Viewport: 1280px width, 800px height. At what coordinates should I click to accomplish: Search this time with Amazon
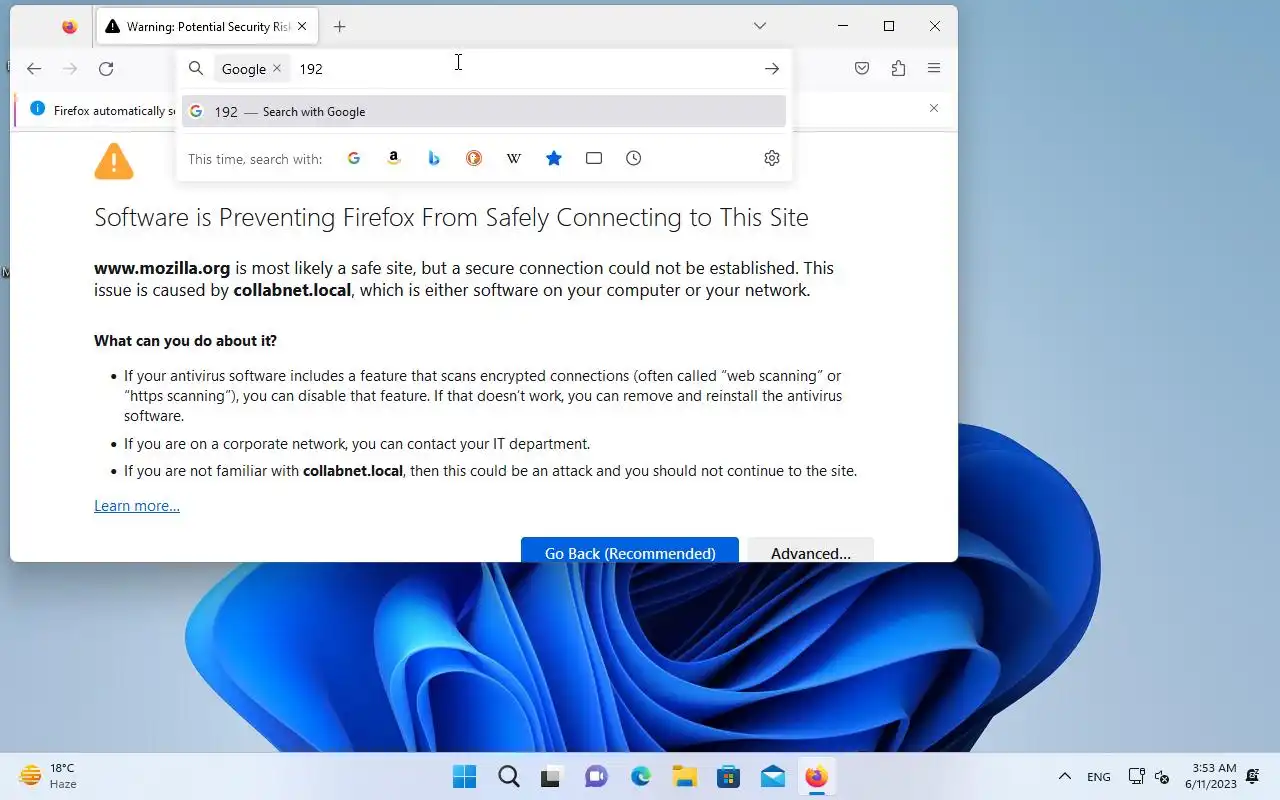394,158
